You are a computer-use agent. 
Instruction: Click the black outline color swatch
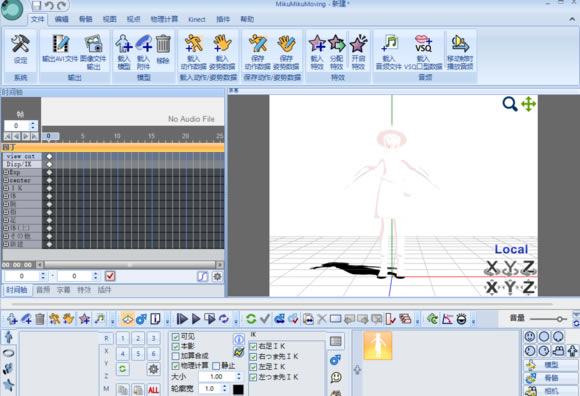coord(238,389)
